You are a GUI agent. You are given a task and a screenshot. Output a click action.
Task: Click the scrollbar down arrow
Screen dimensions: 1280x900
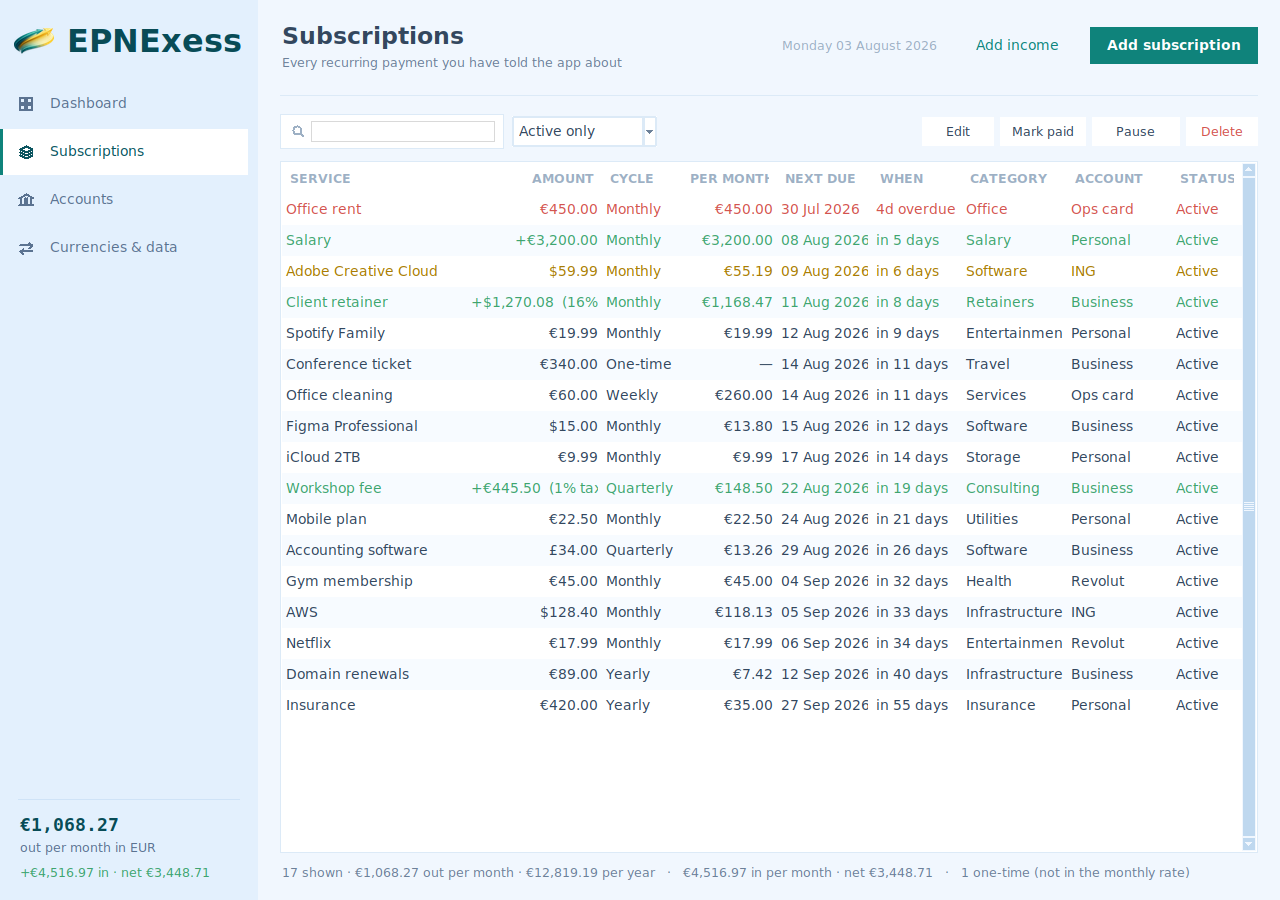pyautogui.click(x=1248, y=844)
